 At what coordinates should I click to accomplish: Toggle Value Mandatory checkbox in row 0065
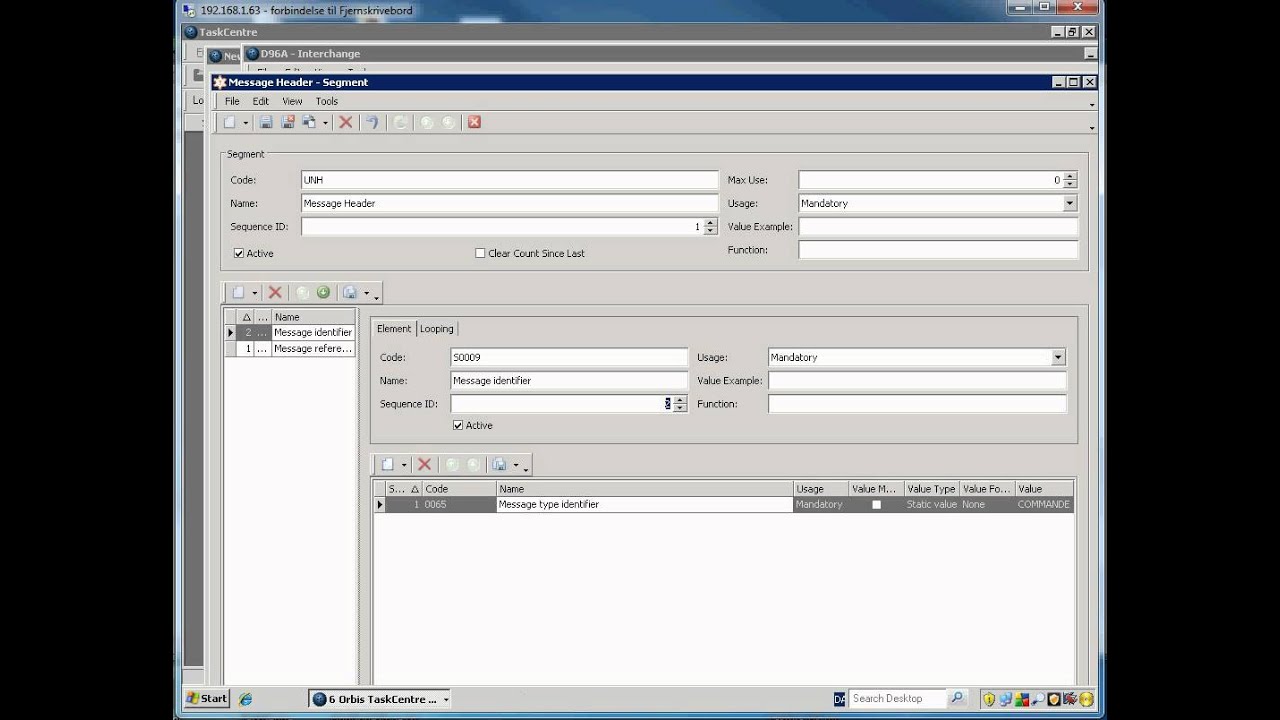pos(877,505)
